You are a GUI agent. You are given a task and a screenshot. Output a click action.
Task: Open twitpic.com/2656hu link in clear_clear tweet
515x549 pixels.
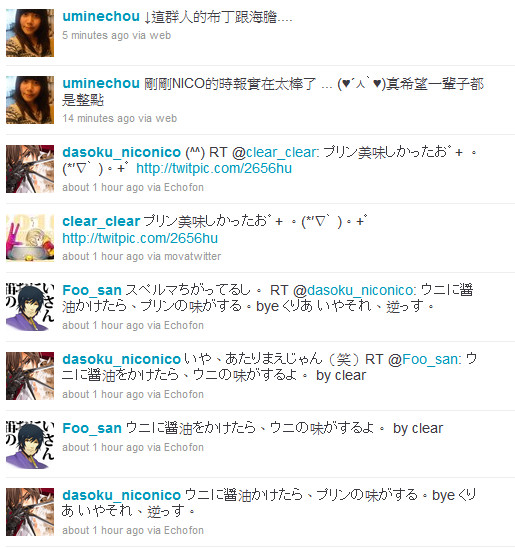(x=140, y=238)
